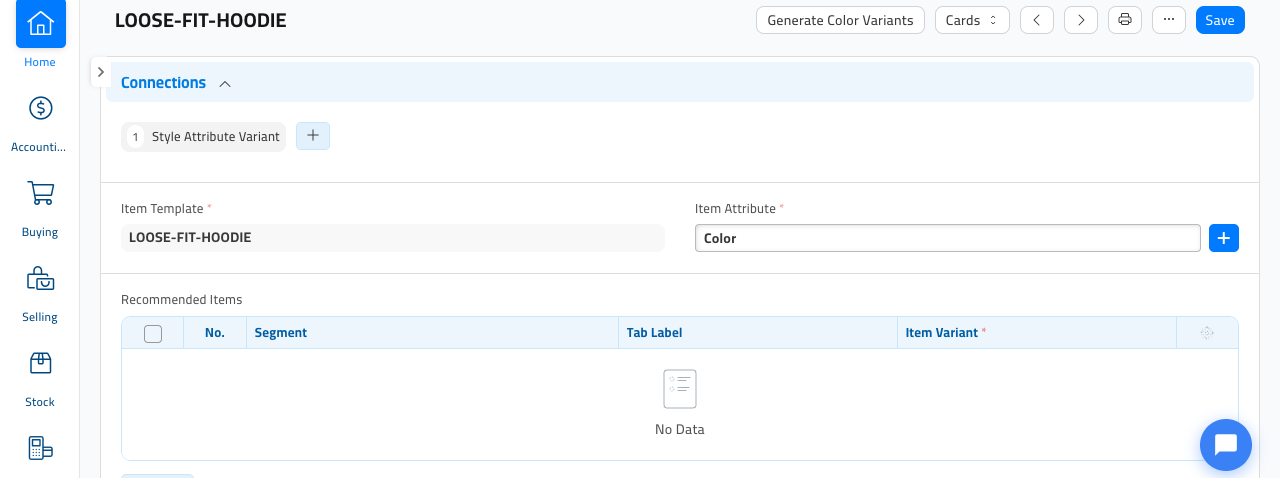The height and width of the screenshot is (478, 1280).
Task: Click the No. column header
Action: 215,333
